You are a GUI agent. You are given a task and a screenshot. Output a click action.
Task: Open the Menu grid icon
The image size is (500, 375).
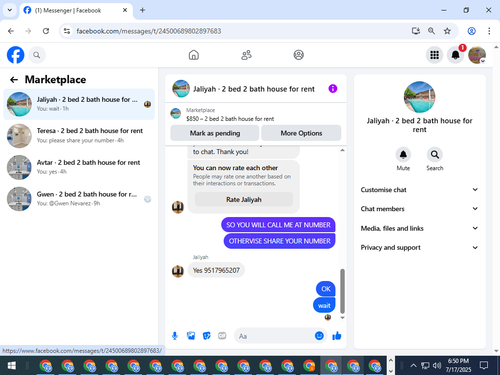coord(434,55)
